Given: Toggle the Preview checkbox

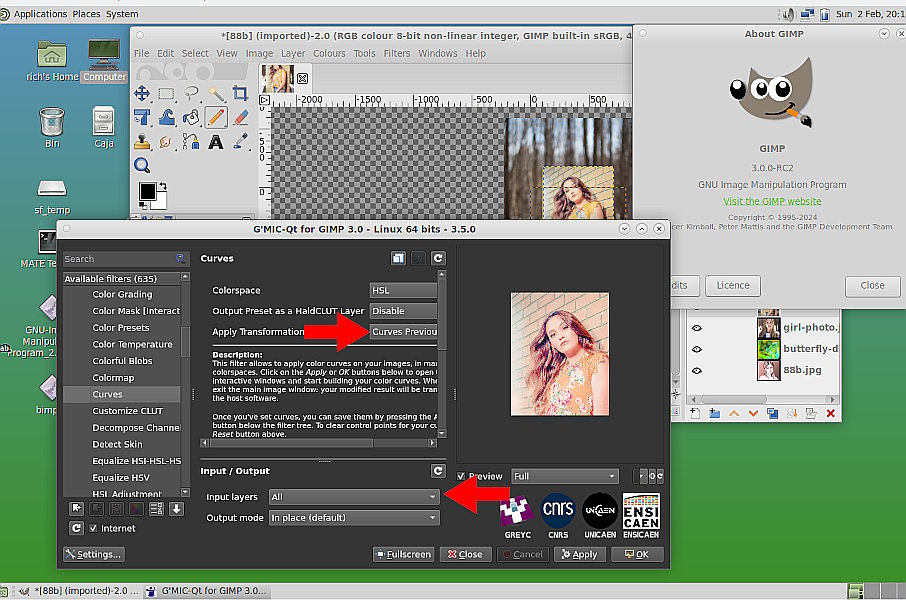Looking at the screenshot, I should point(461,476).
